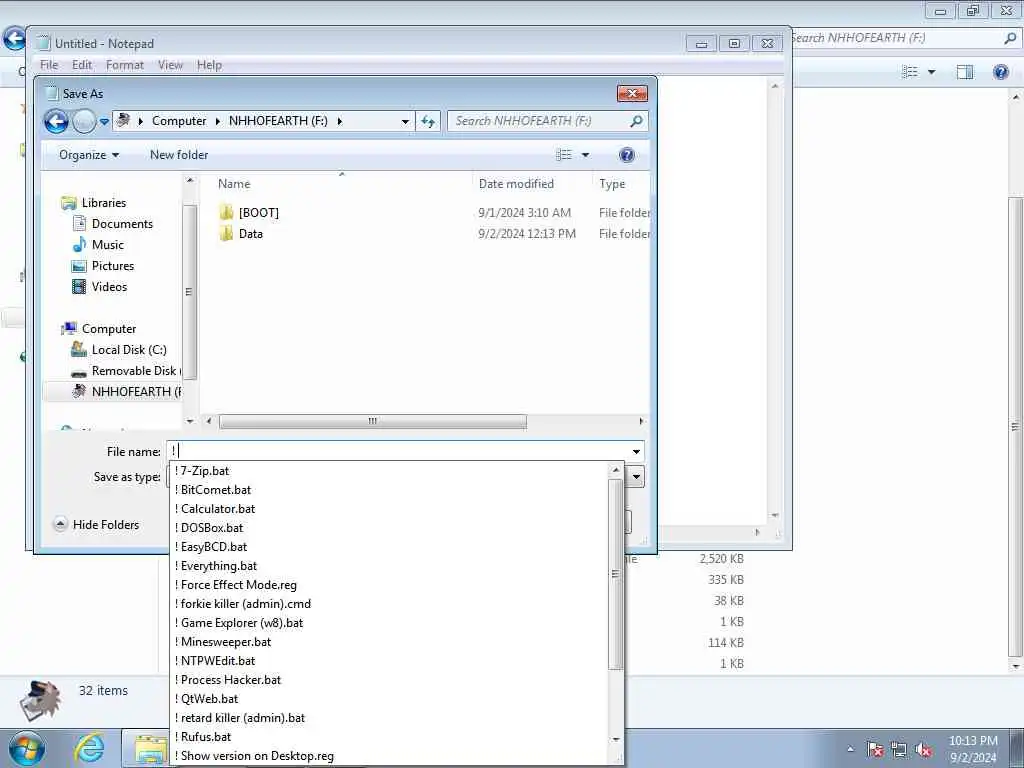Select Music library in navigation pane
The image size is (1024, 768).
click(x=107, y=245)
